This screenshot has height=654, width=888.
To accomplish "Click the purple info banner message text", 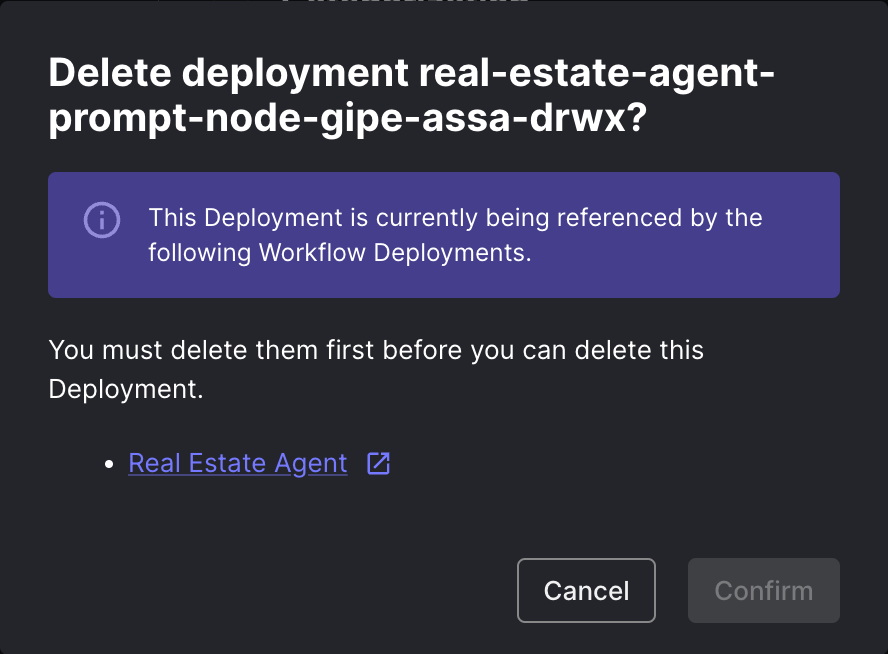I will coord(455,235).
